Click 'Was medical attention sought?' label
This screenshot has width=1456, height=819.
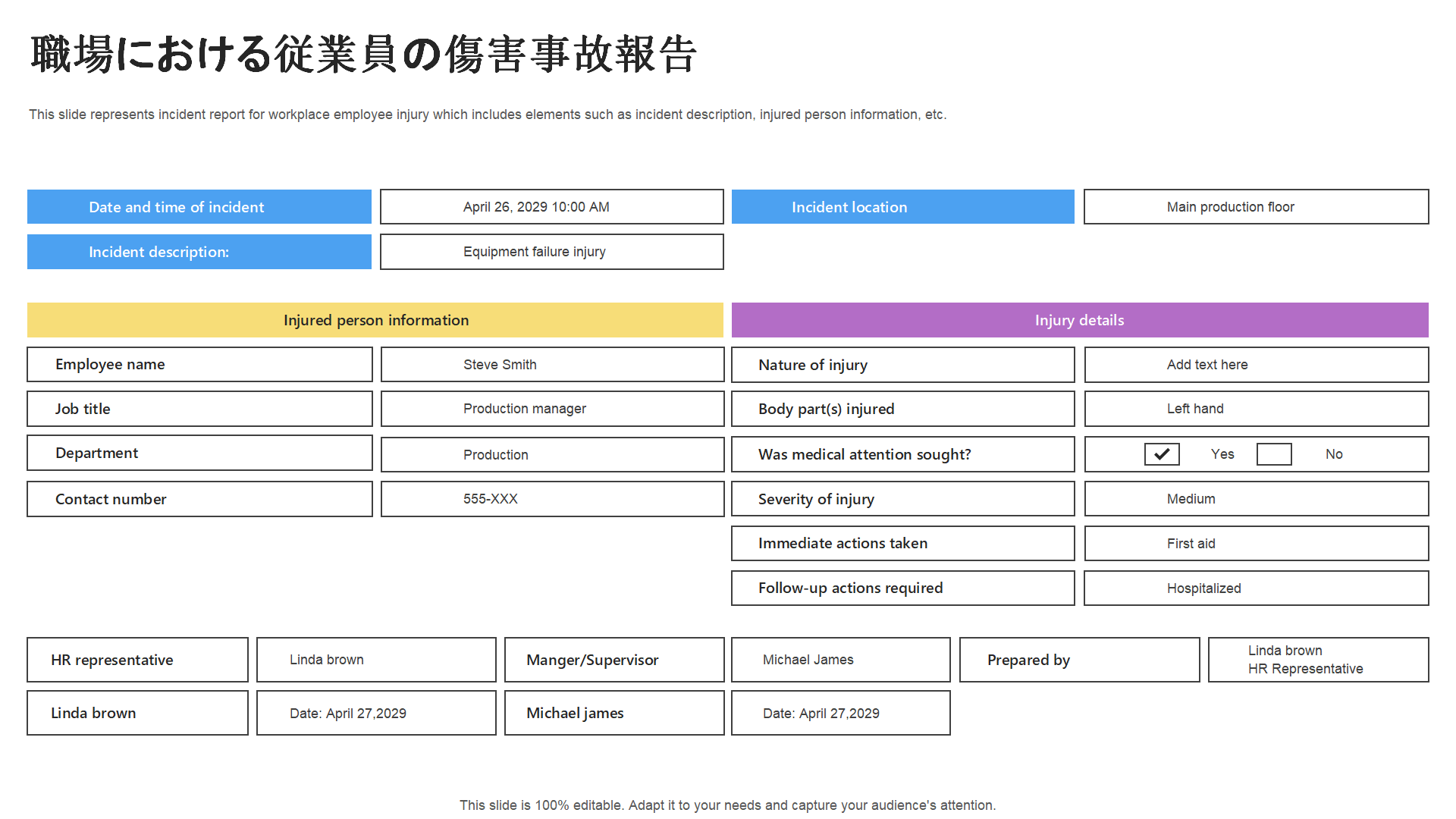pyautogui.click(x=903, y=454)
